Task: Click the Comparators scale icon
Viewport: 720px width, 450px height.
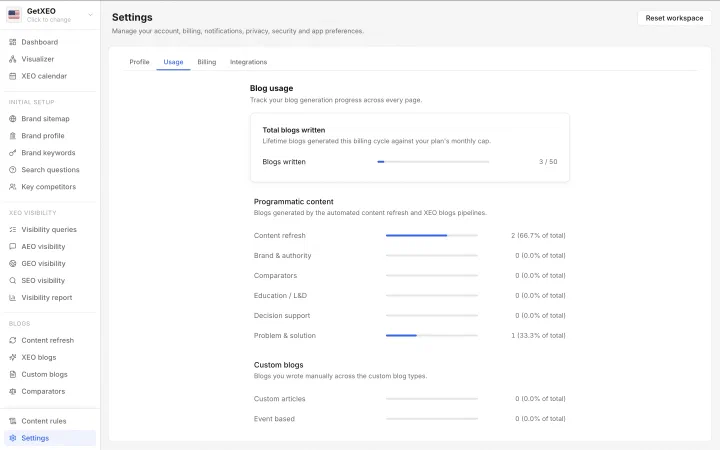Action: (x=12, y=391)
